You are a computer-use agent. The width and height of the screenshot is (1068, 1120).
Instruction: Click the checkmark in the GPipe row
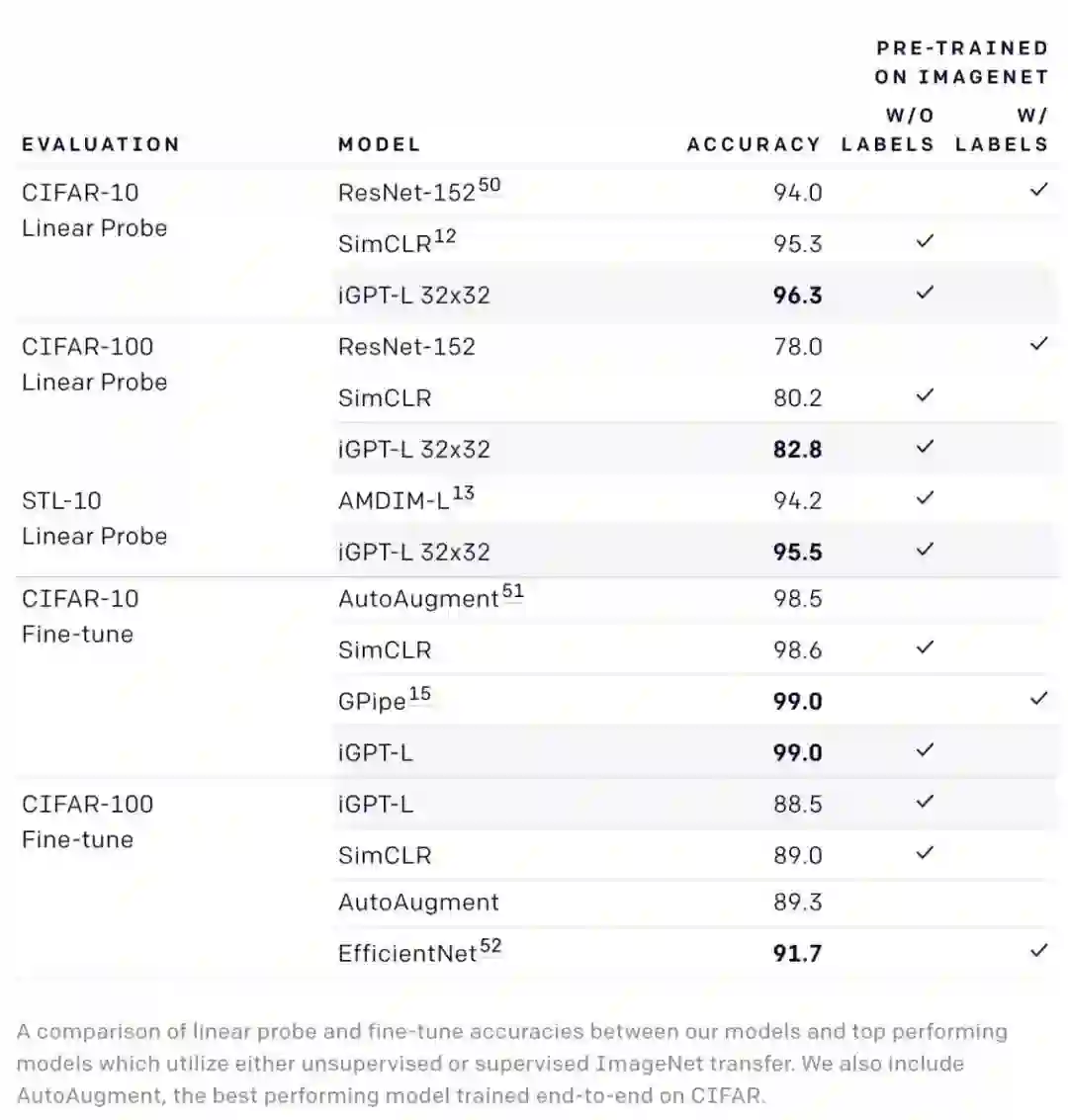point(1038,699)
